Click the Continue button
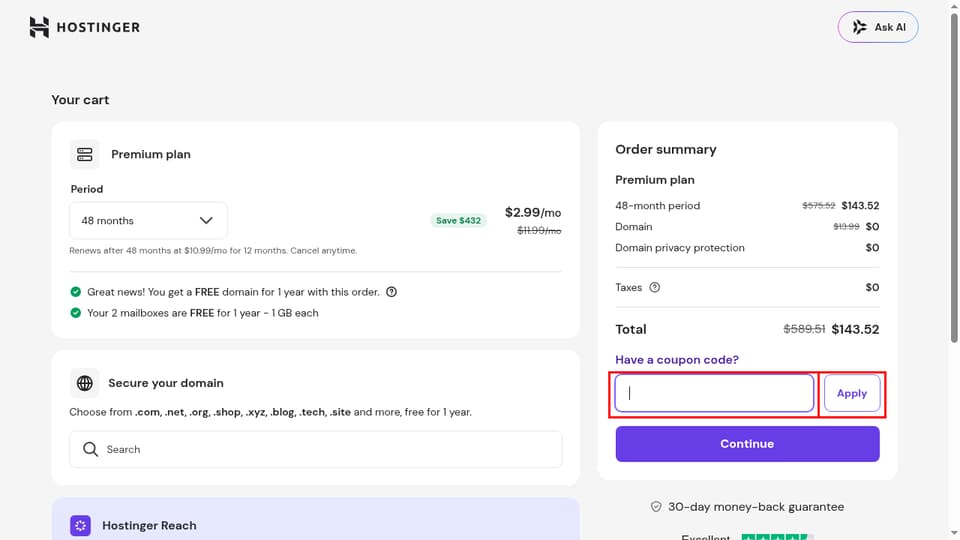The height and width of the screenshot is (540, 960). pyautogui.click(x=747, y=444)
